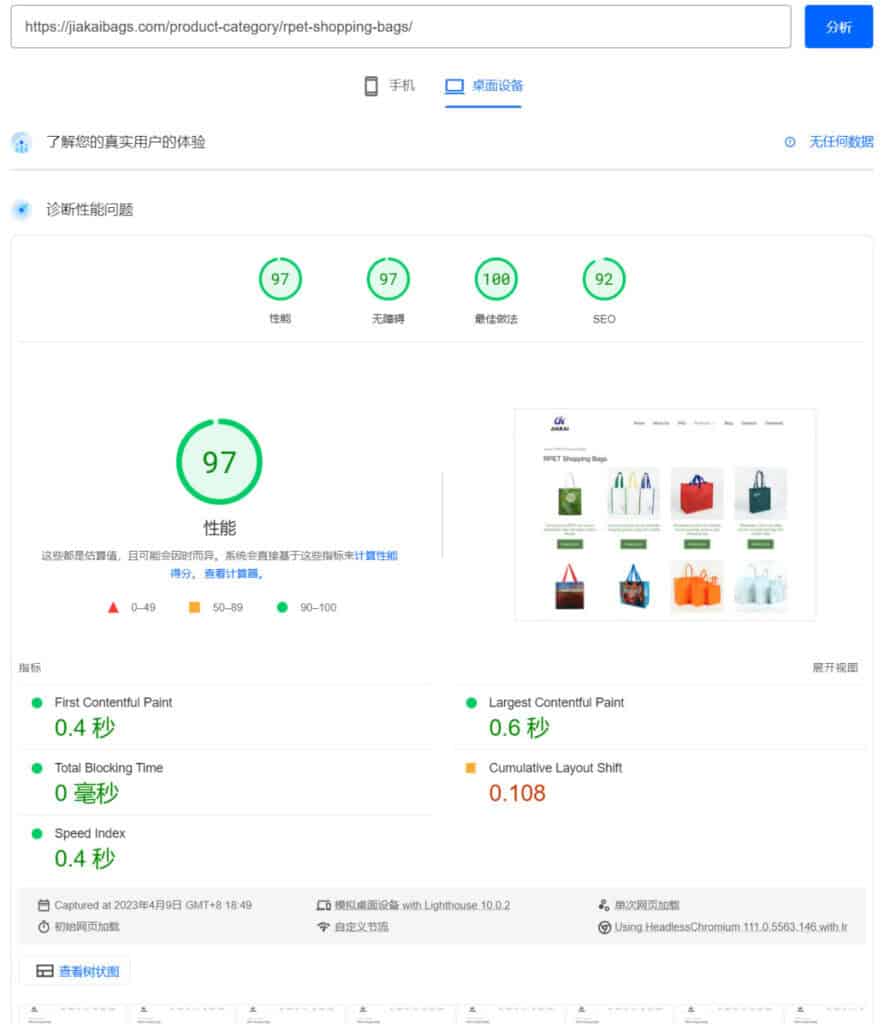Click the 指标 metrics heading

(30, 667)
